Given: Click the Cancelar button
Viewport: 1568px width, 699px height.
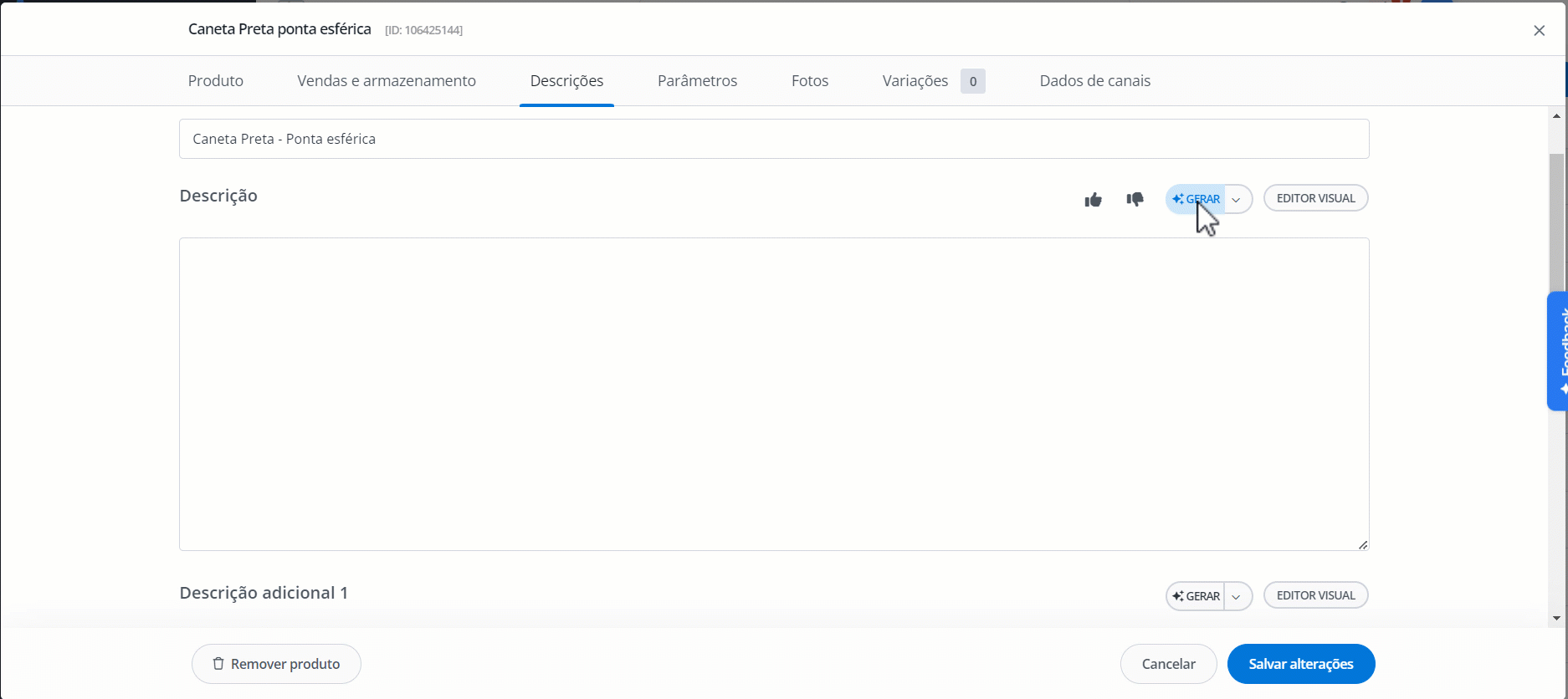Looking at the screenshot, I should (x=1169, y=664).
